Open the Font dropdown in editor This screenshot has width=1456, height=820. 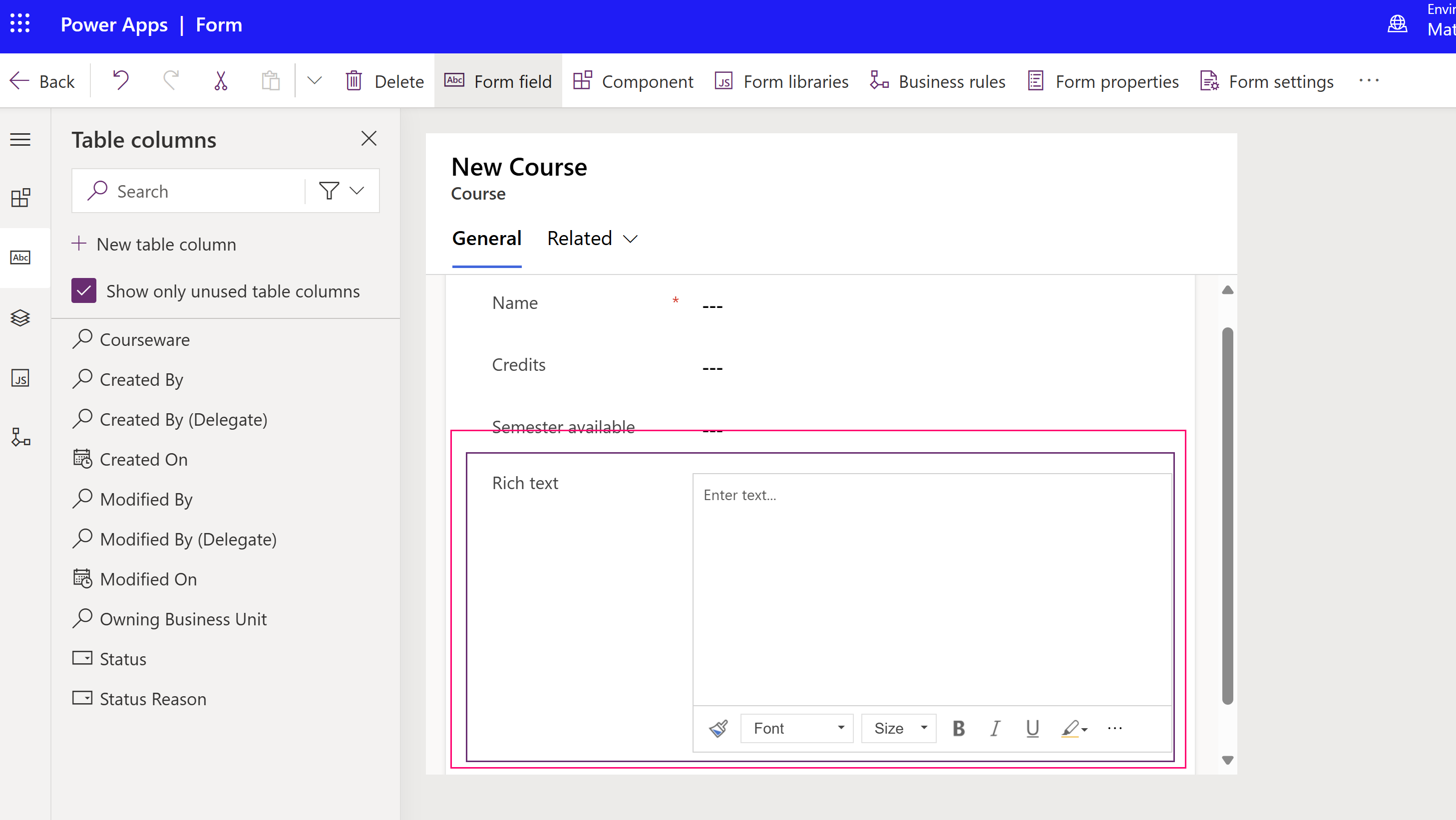tap(797, 728)
